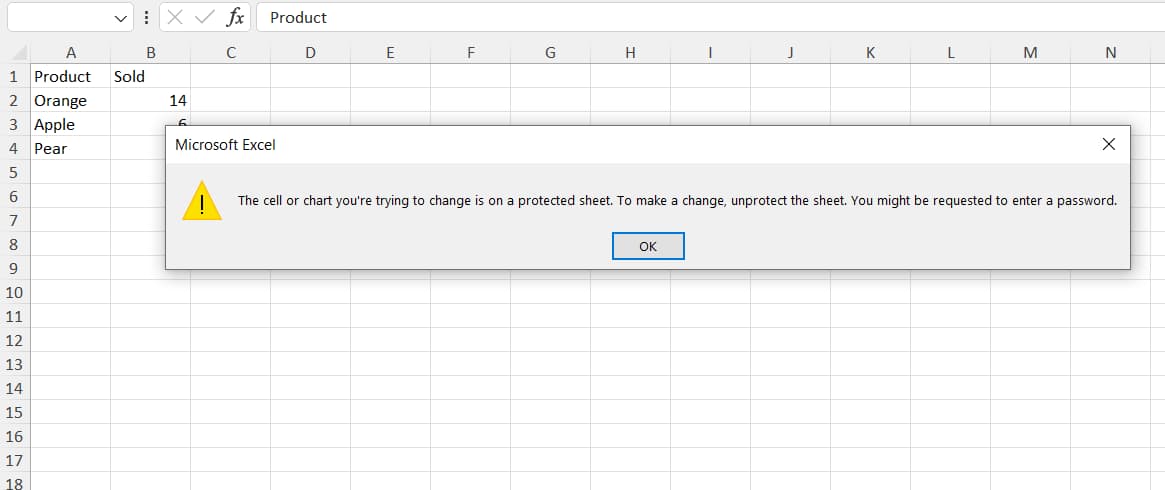This screenshot has width=1165, height=490.
Task: Select row 17 header
Action: pyautogui.click(x=15, y=460)
